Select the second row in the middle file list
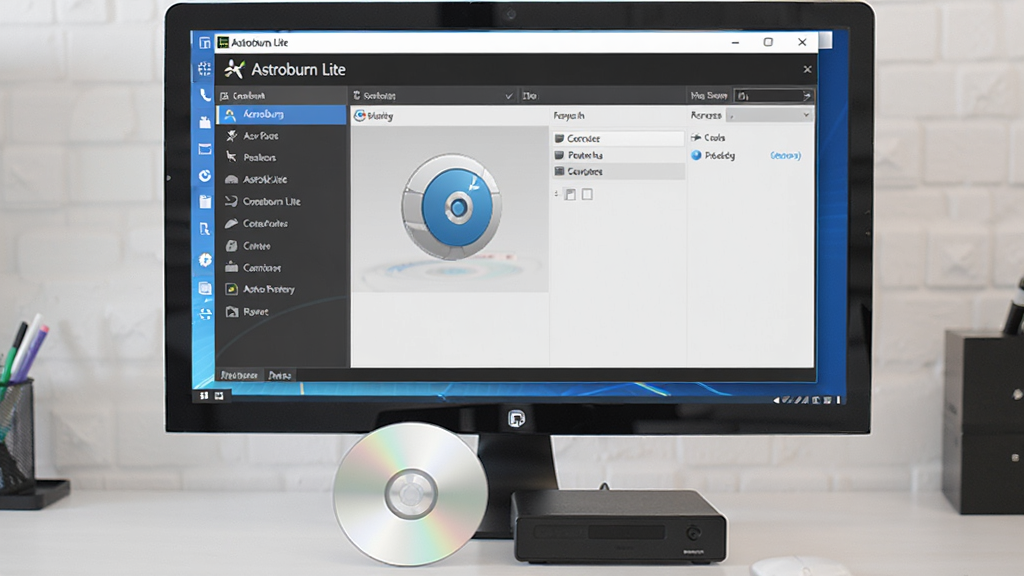 618,155
